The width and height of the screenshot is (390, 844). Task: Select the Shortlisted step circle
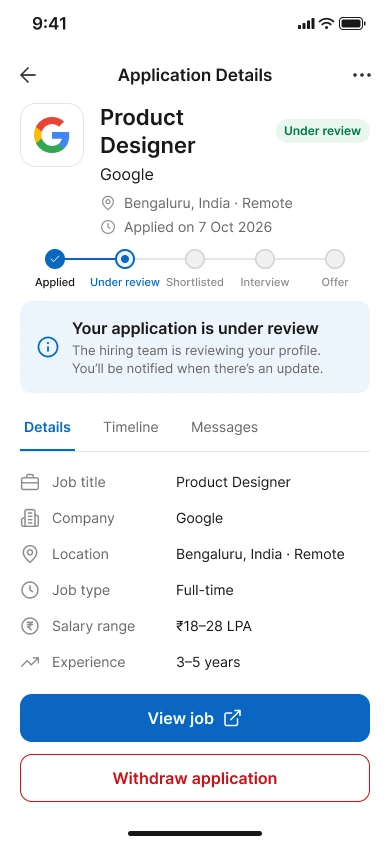click(x=195, y=259)
